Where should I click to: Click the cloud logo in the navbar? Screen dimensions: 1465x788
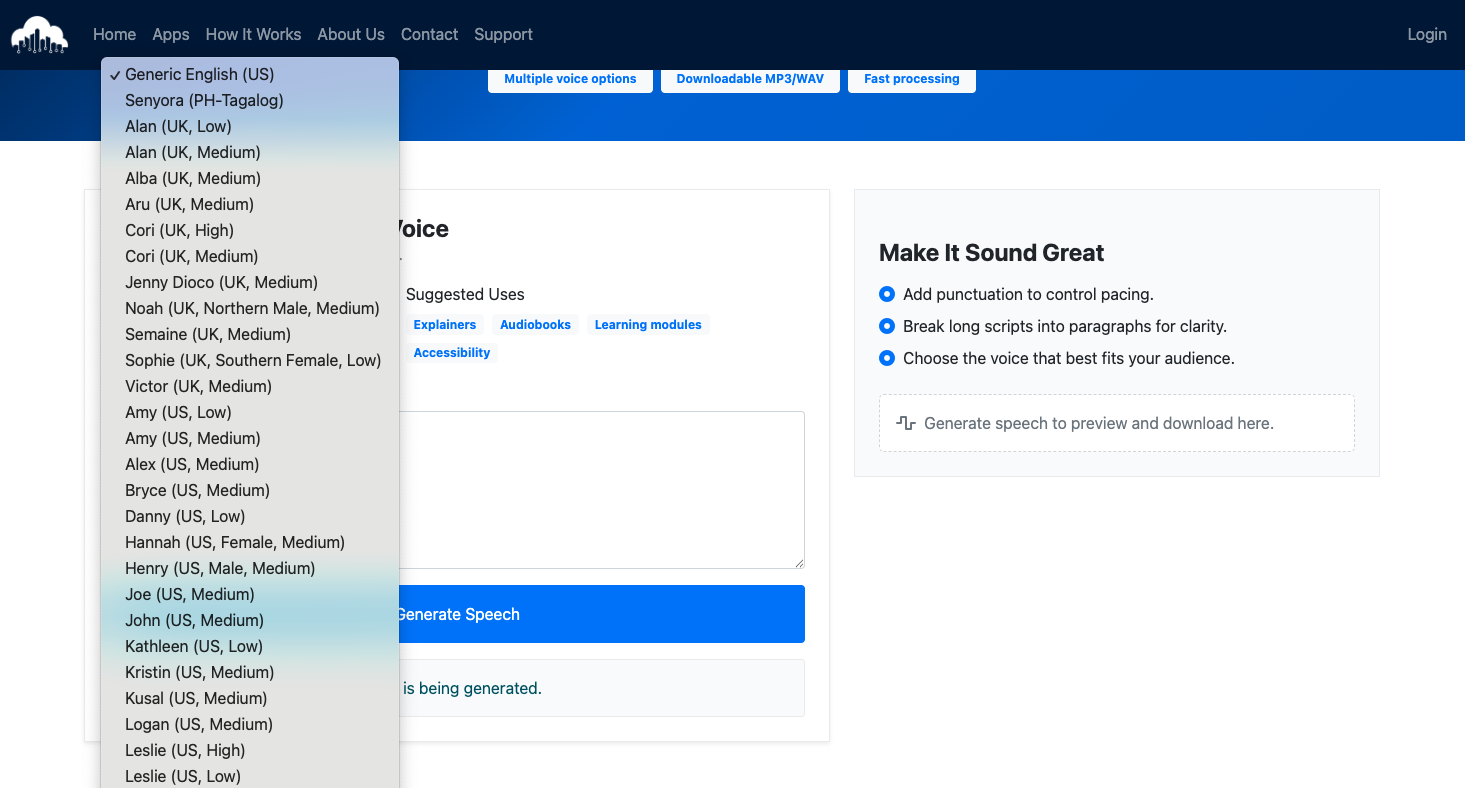[x=38, y=34]
